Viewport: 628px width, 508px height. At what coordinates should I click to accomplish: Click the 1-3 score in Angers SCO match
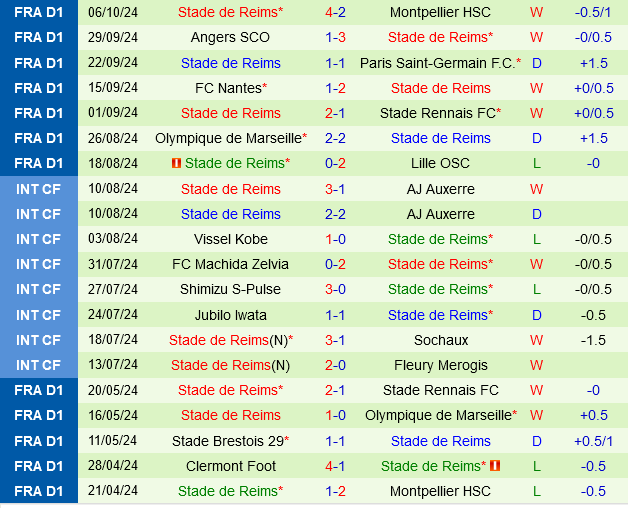pyautogui.click(x=336, y=37)
